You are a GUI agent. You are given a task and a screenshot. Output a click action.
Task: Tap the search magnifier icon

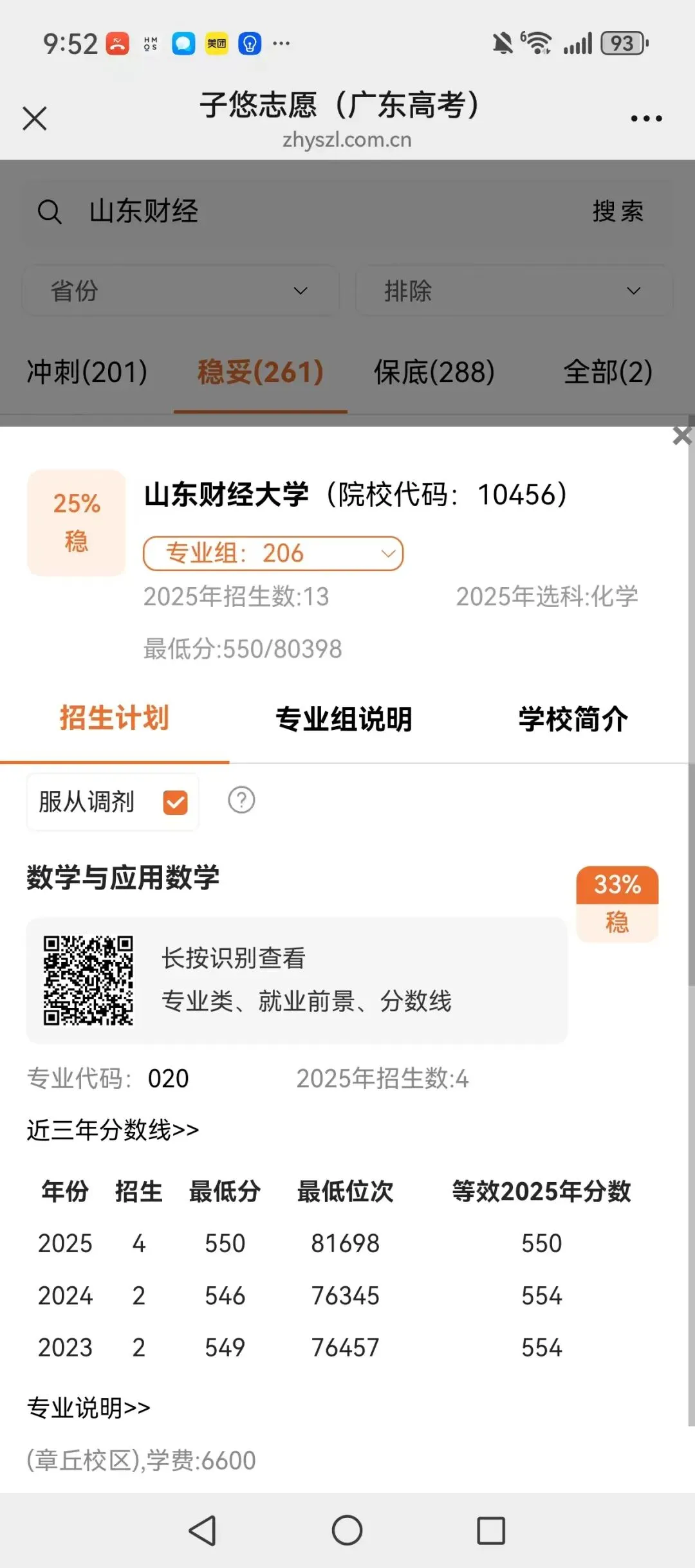pyautogui.click(x=50, y=212)
